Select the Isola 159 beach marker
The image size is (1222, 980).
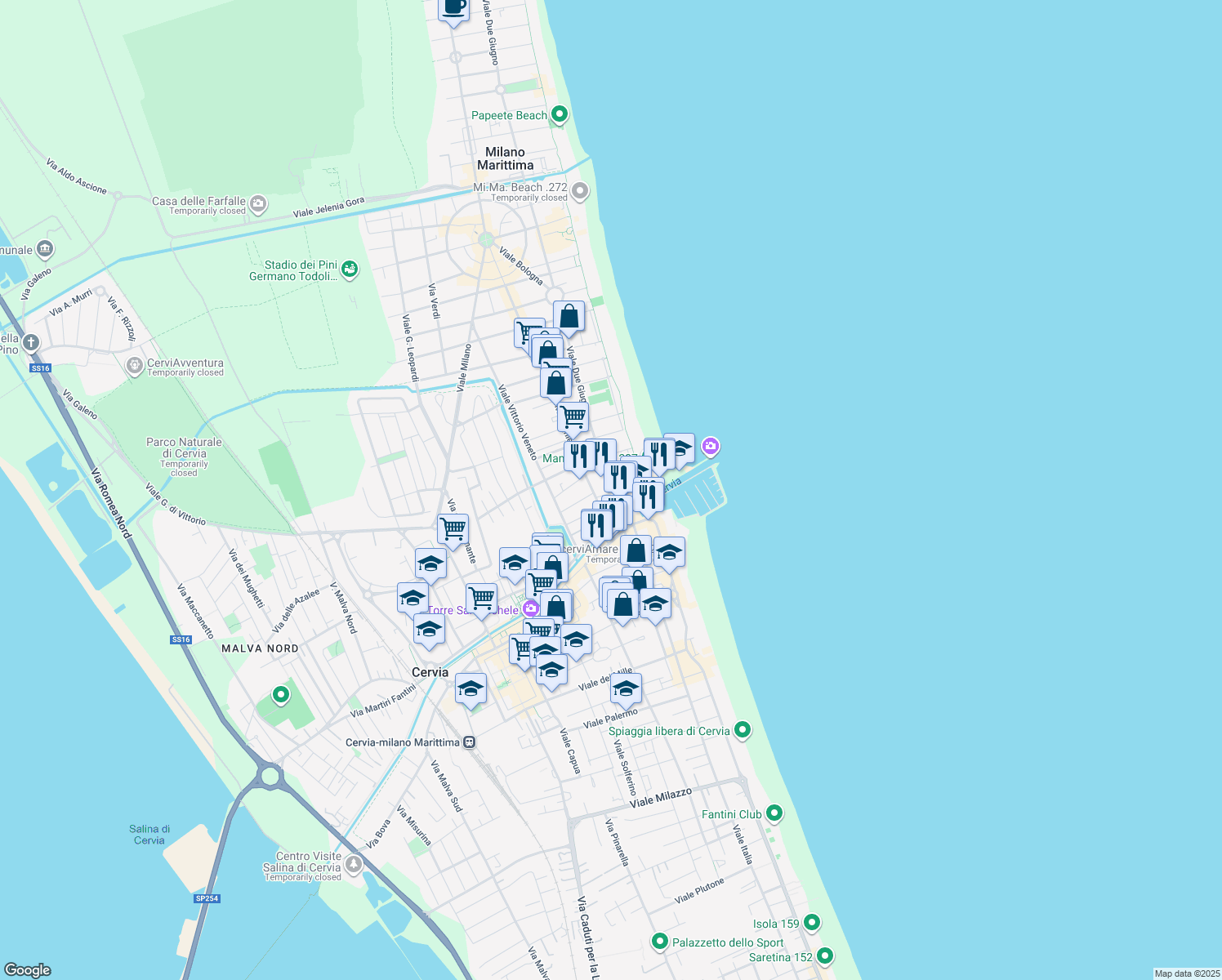811,923
